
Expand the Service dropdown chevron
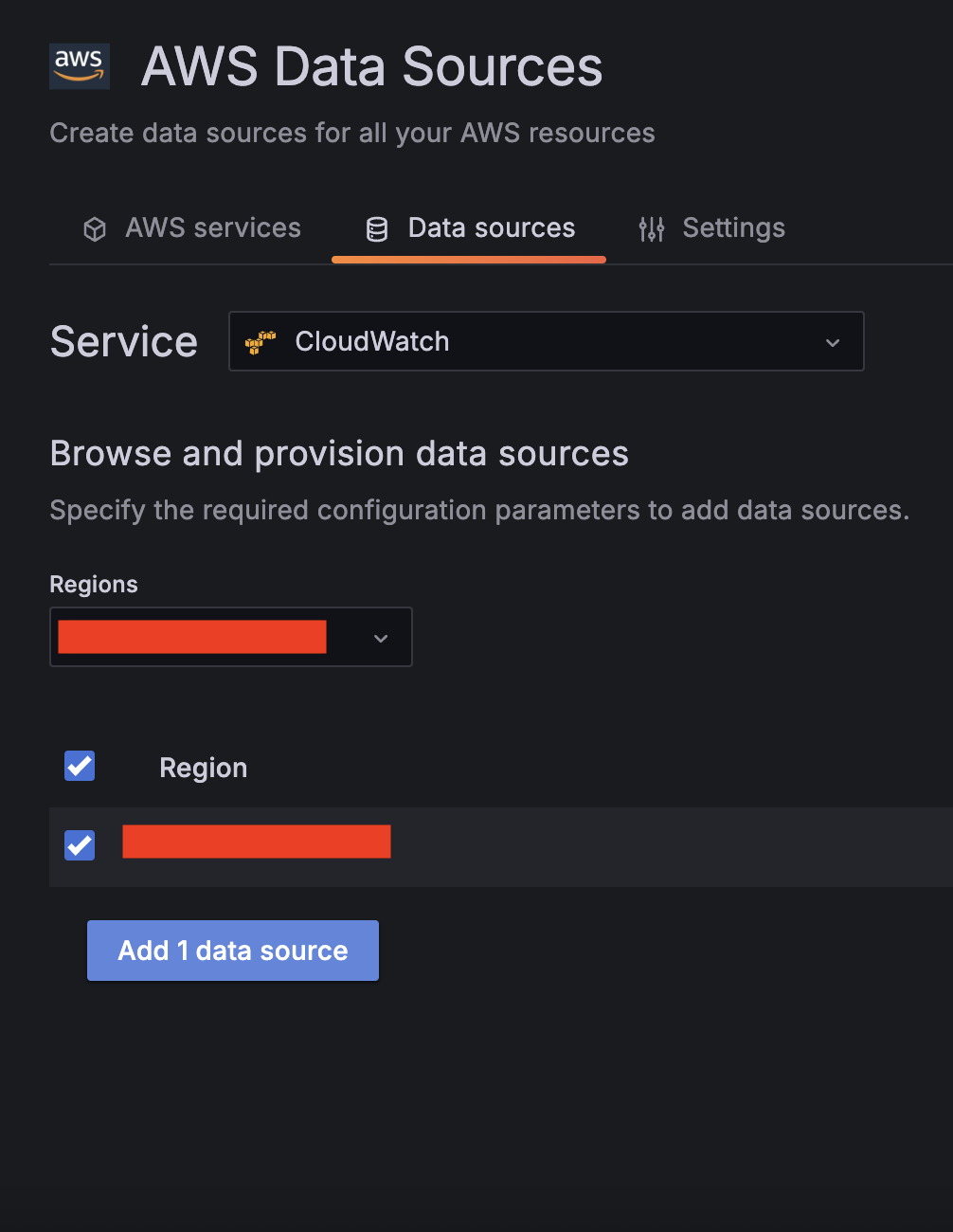pyautogui.click(x=833, y=342)
